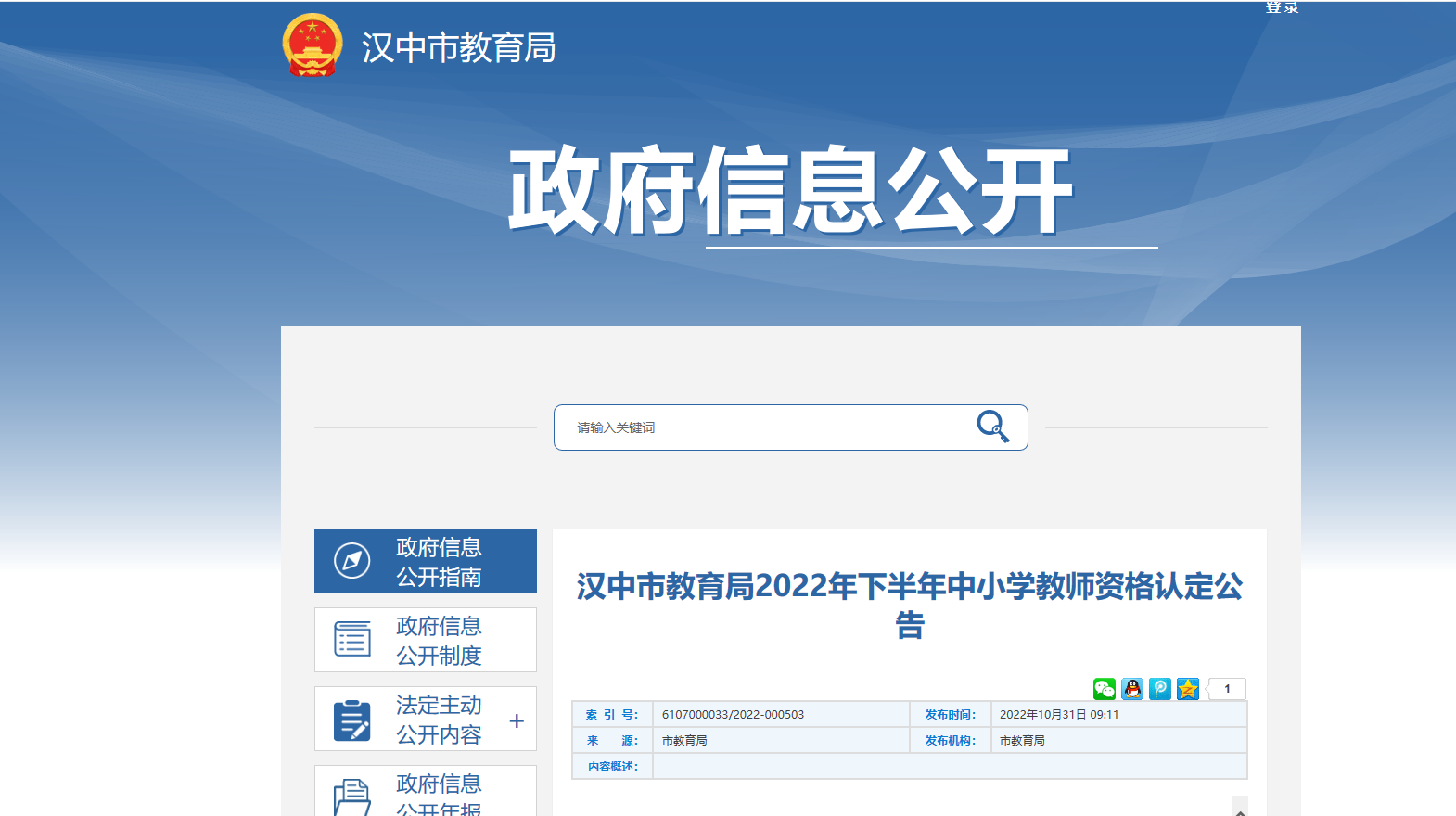
Task: Expand 法定主动公开内容 with plus sign
Action: tap(517, 720)
